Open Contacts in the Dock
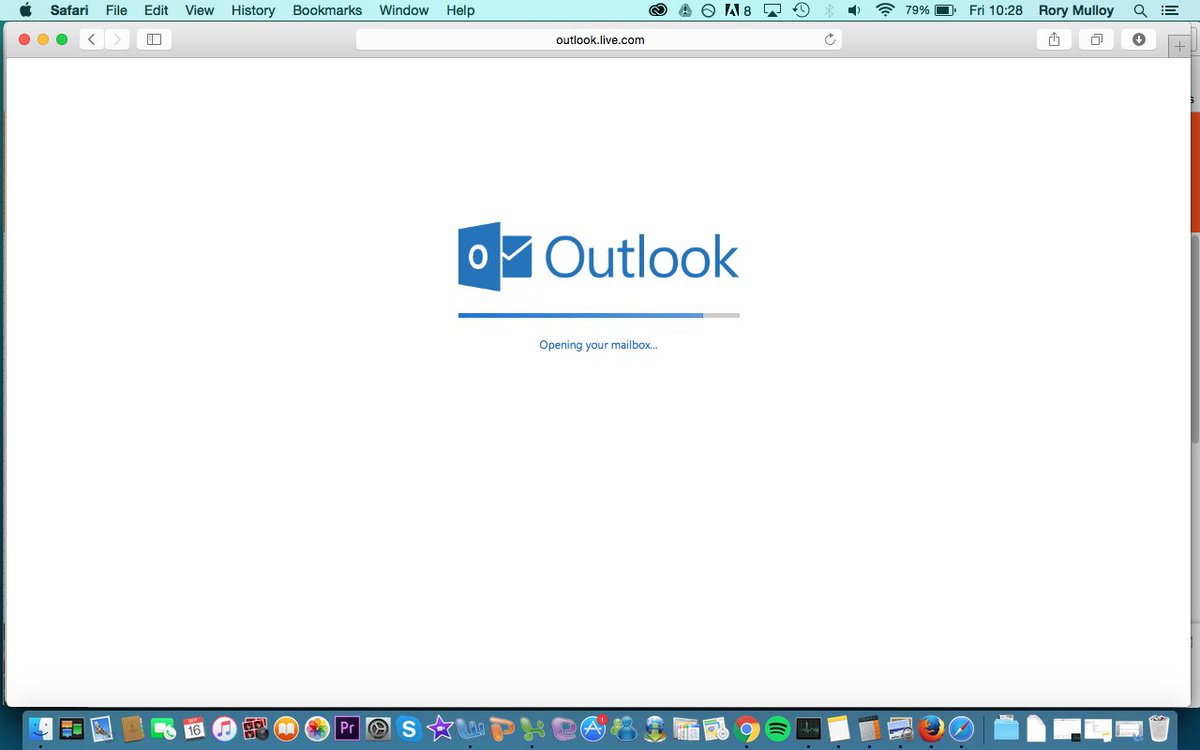This screenshot has width=1200, height=750. (x=133, y=728)
